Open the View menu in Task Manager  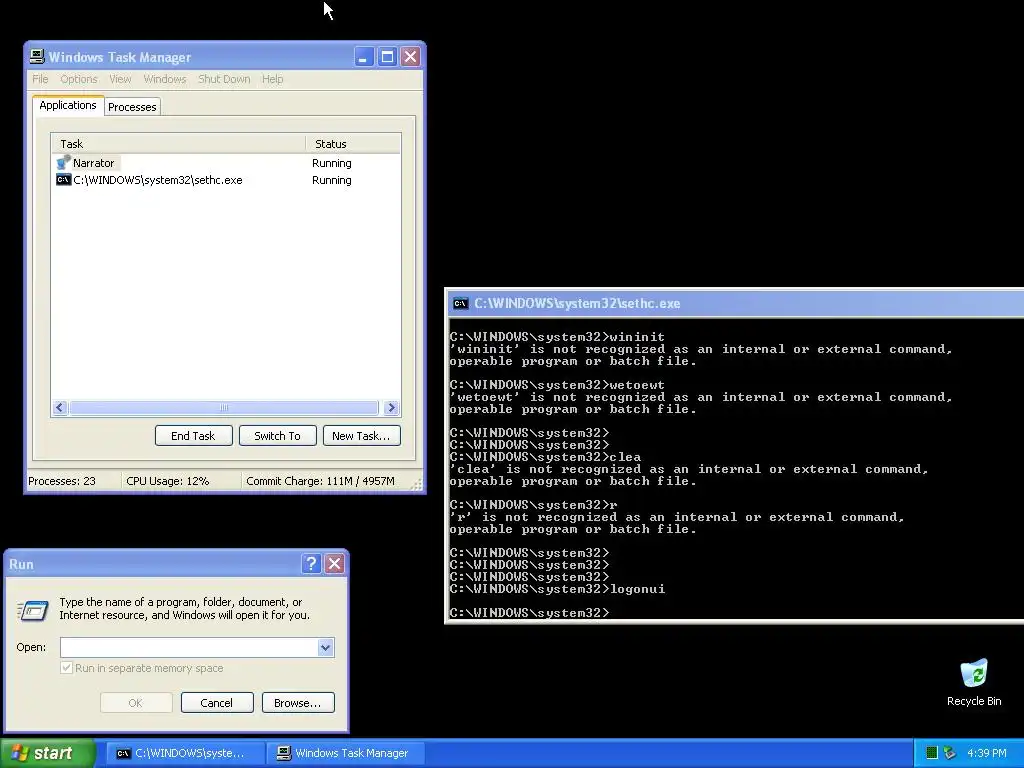click(x=120, y=79)
